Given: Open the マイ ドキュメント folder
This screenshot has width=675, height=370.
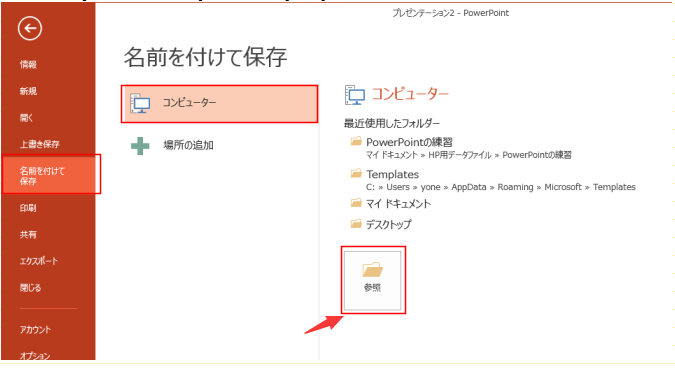Looking at the screenshot, I should tap(398, 204).
